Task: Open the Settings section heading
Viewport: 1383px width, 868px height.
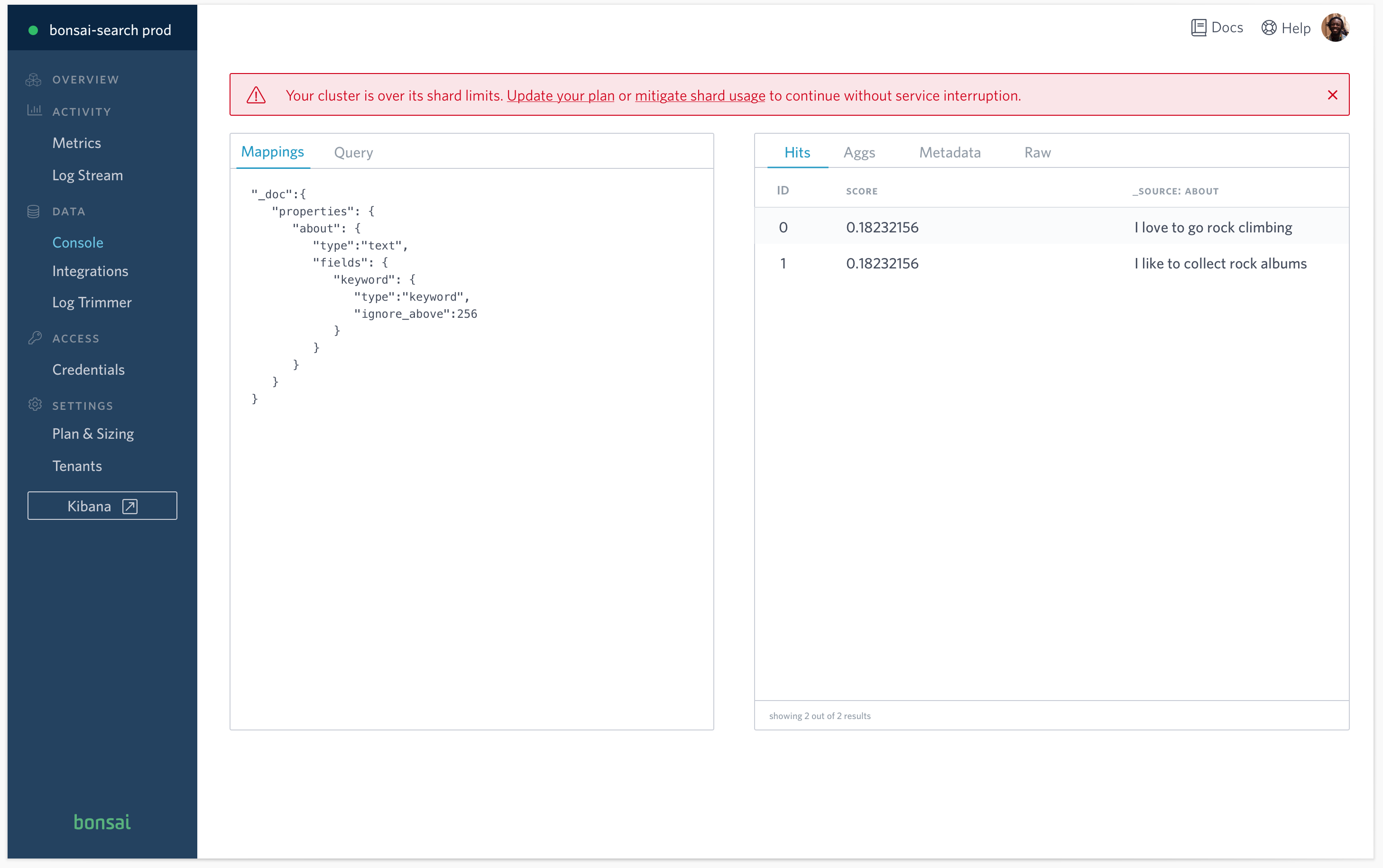Action: coord(83,406)
